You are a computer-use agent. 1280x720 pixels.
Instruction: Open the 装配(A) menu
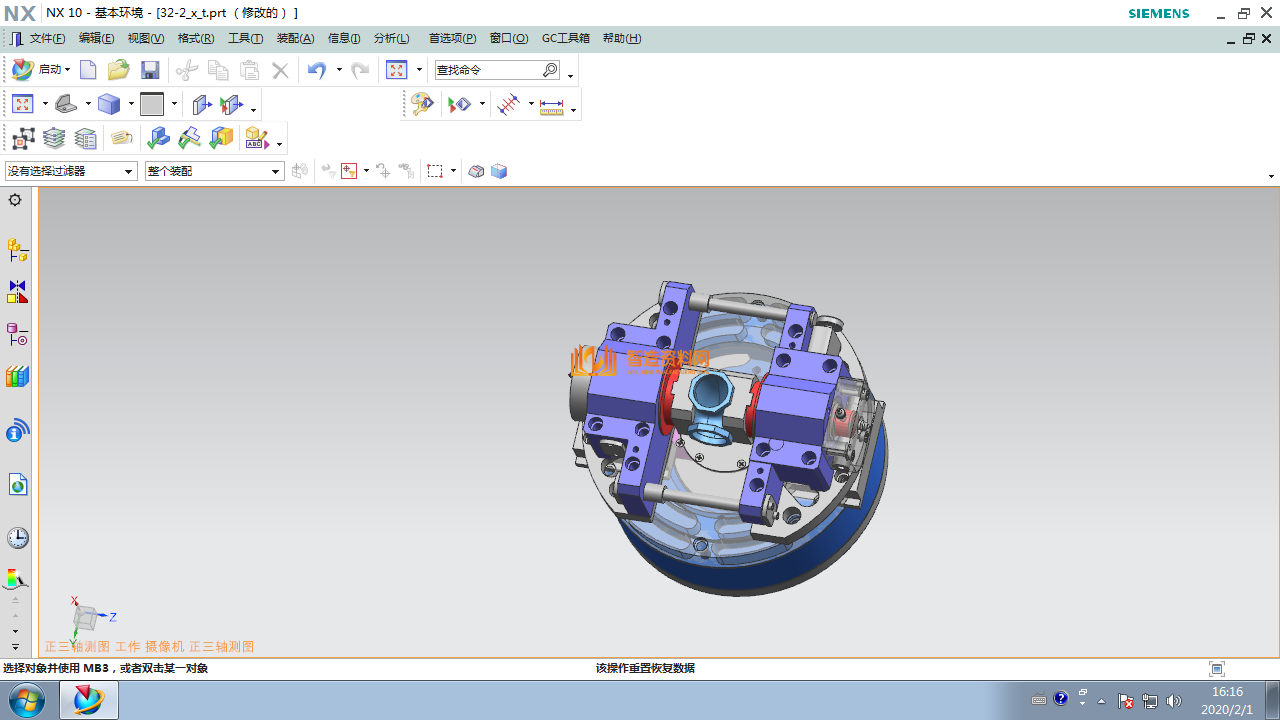(x=295, y=39)
